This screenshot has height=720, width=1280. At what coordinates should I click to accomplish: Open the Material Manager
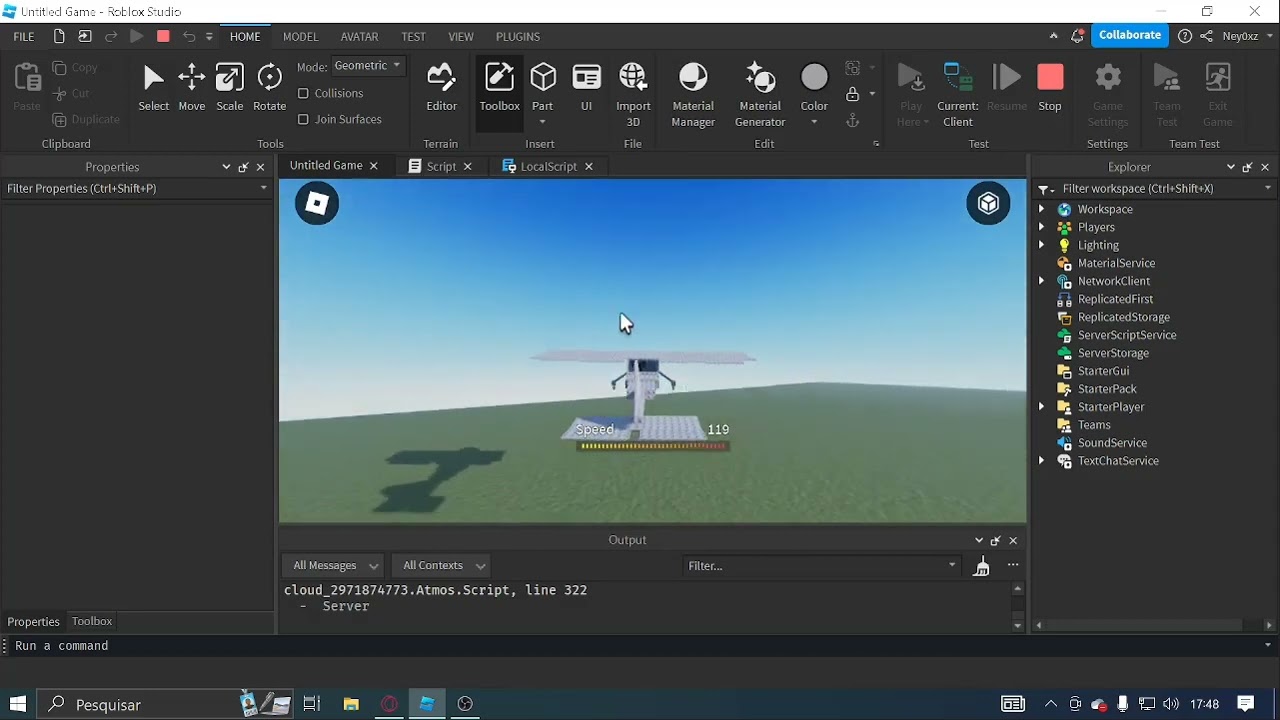click(x=693, y=95)
